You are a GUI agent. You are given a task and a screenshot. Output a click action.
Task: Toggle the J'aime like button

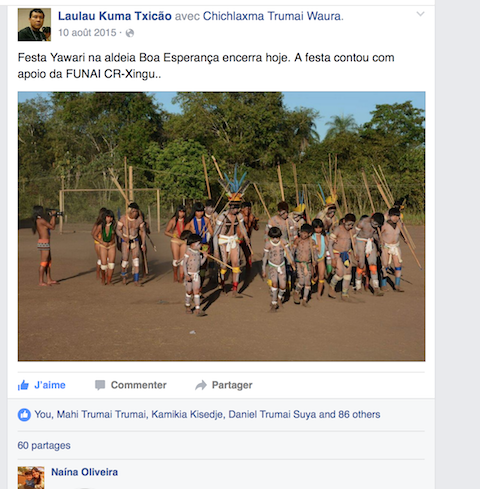42,385
